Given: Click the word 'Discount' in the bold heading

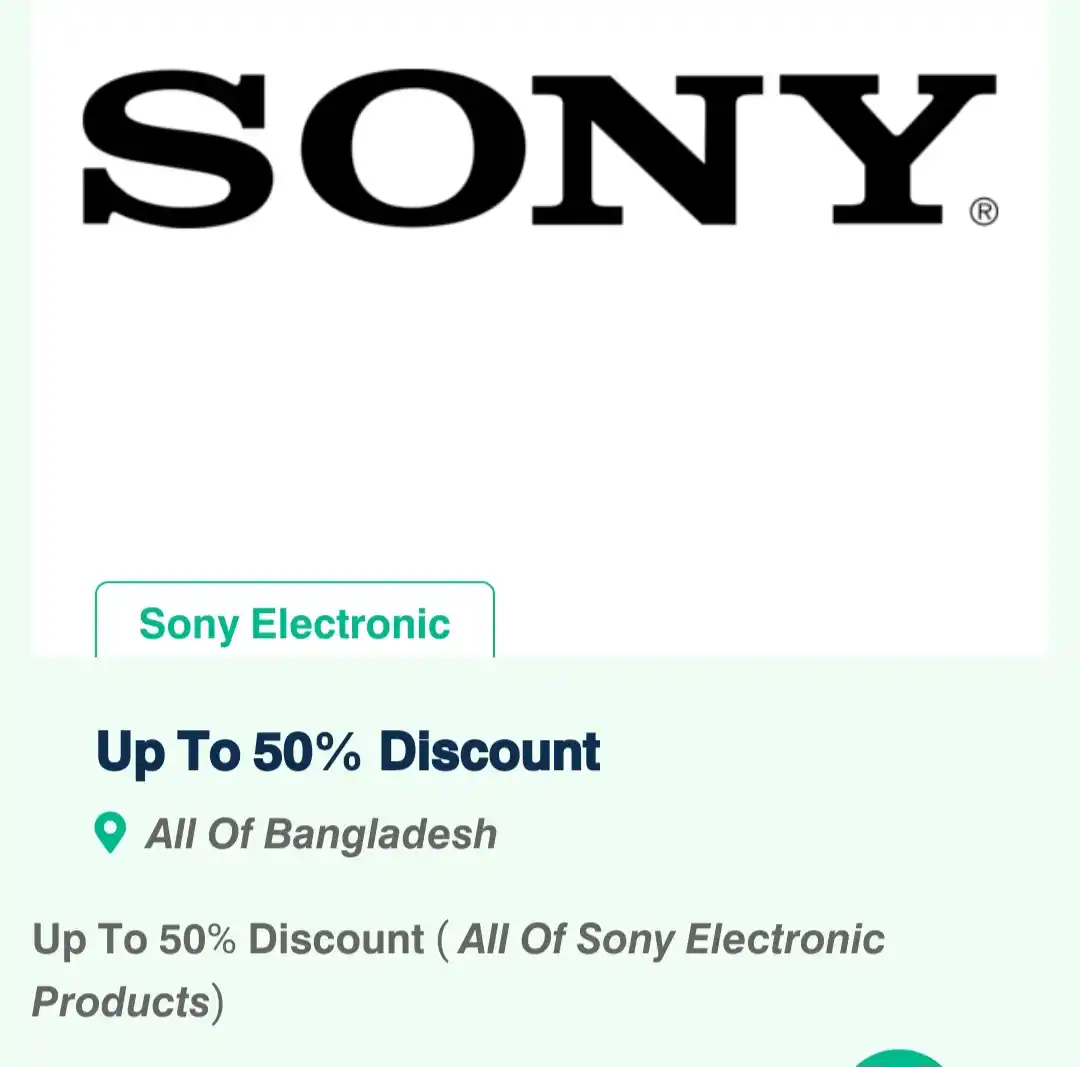Looking at the screenshot, I should pyautogui.click(x=490, y=751).
